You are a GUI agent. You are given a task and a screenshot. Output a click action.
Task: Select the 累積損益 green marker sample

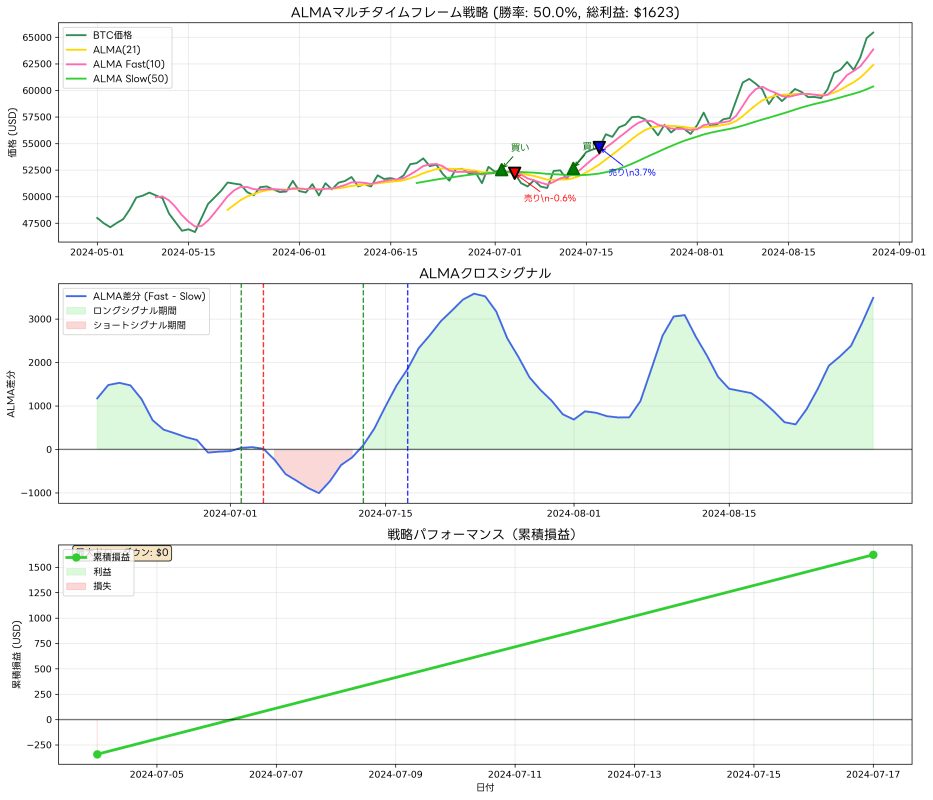[76, 558]
